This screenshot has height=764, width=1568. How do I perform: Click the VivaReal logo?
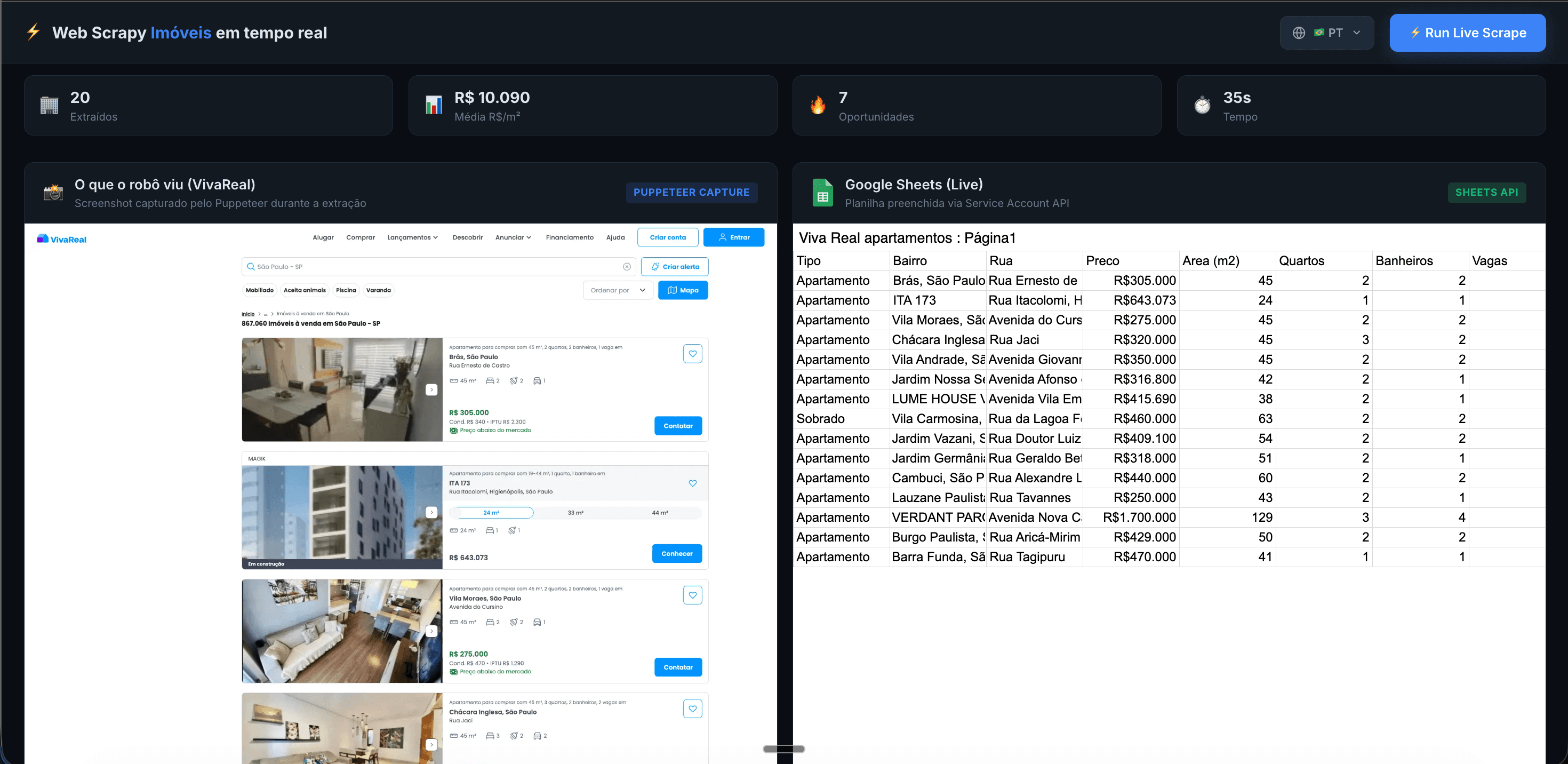[61, 238]
